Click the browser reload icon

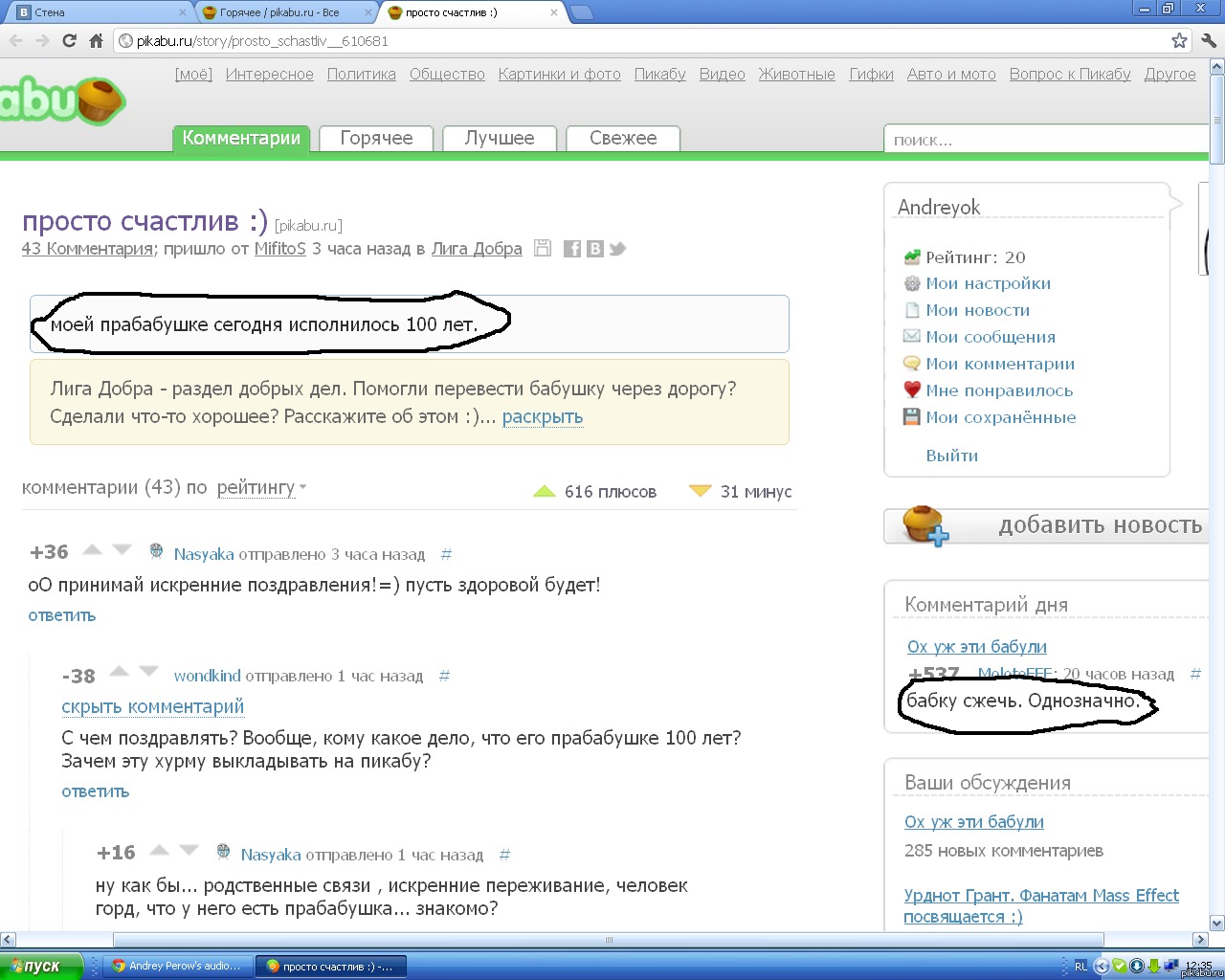(69, 41)
